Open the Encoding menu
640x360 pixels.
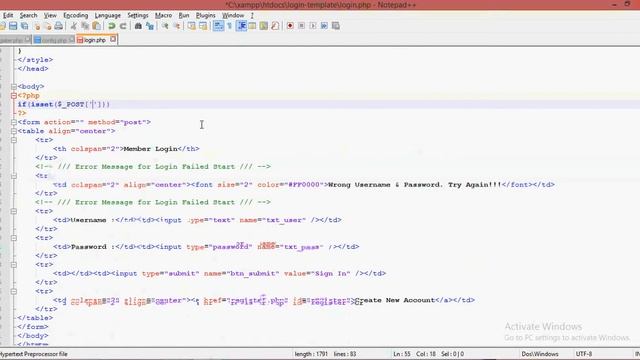coord(76,15)
